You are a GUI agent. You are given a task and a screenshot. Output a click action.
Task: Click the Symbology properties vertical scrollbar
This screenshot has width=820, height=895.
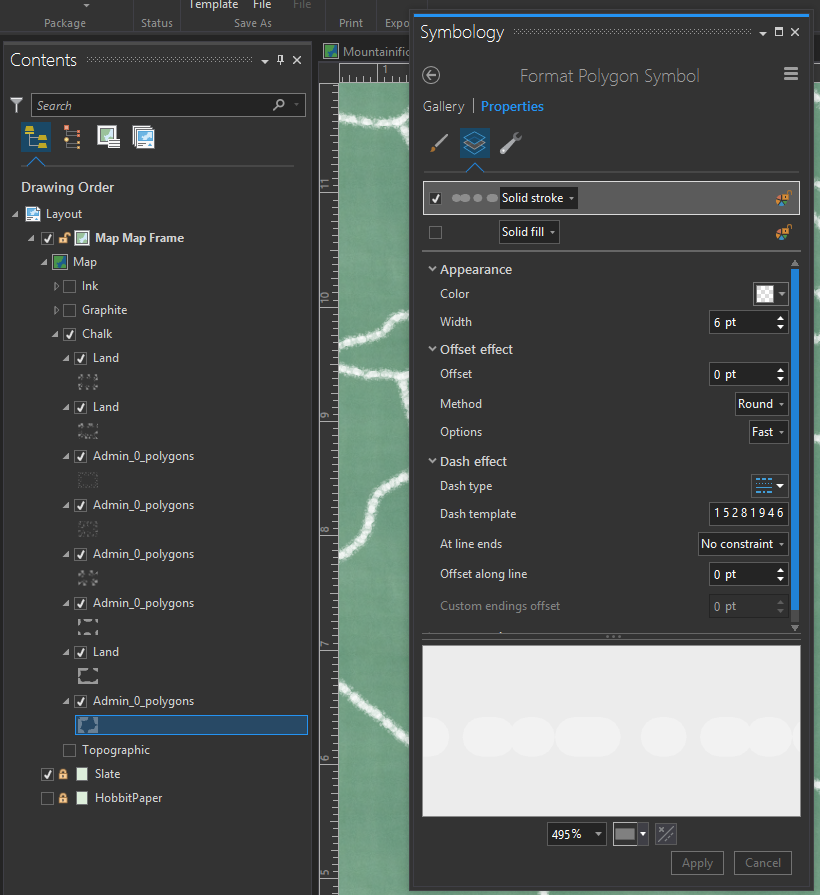(794, 440)
